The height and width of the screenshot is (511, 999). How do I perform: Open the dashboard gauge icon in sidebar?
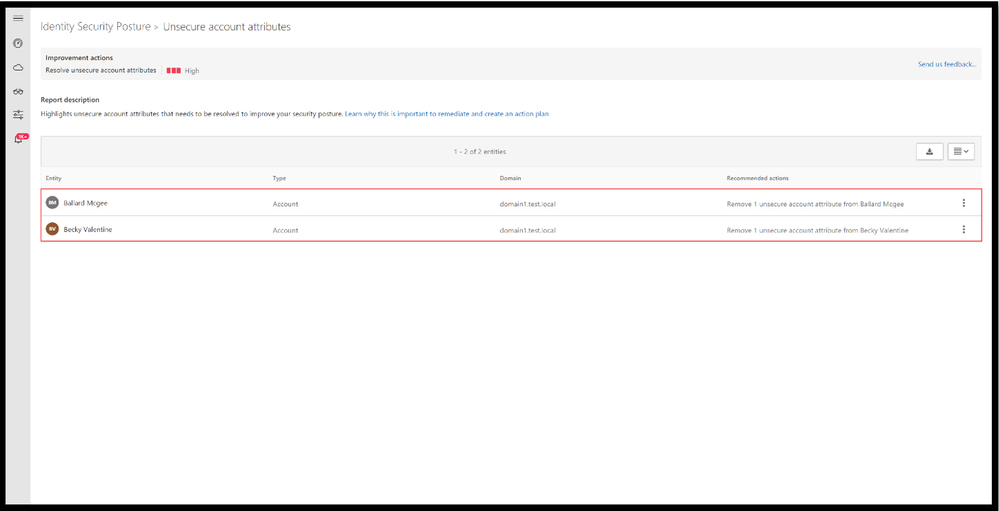click(x=18, y=43)
